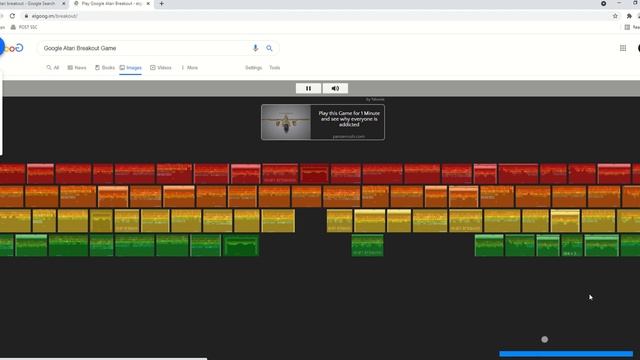Open the browser extensions puzzle icon
This screenshot has width=640, height=360.
point(629,16)
